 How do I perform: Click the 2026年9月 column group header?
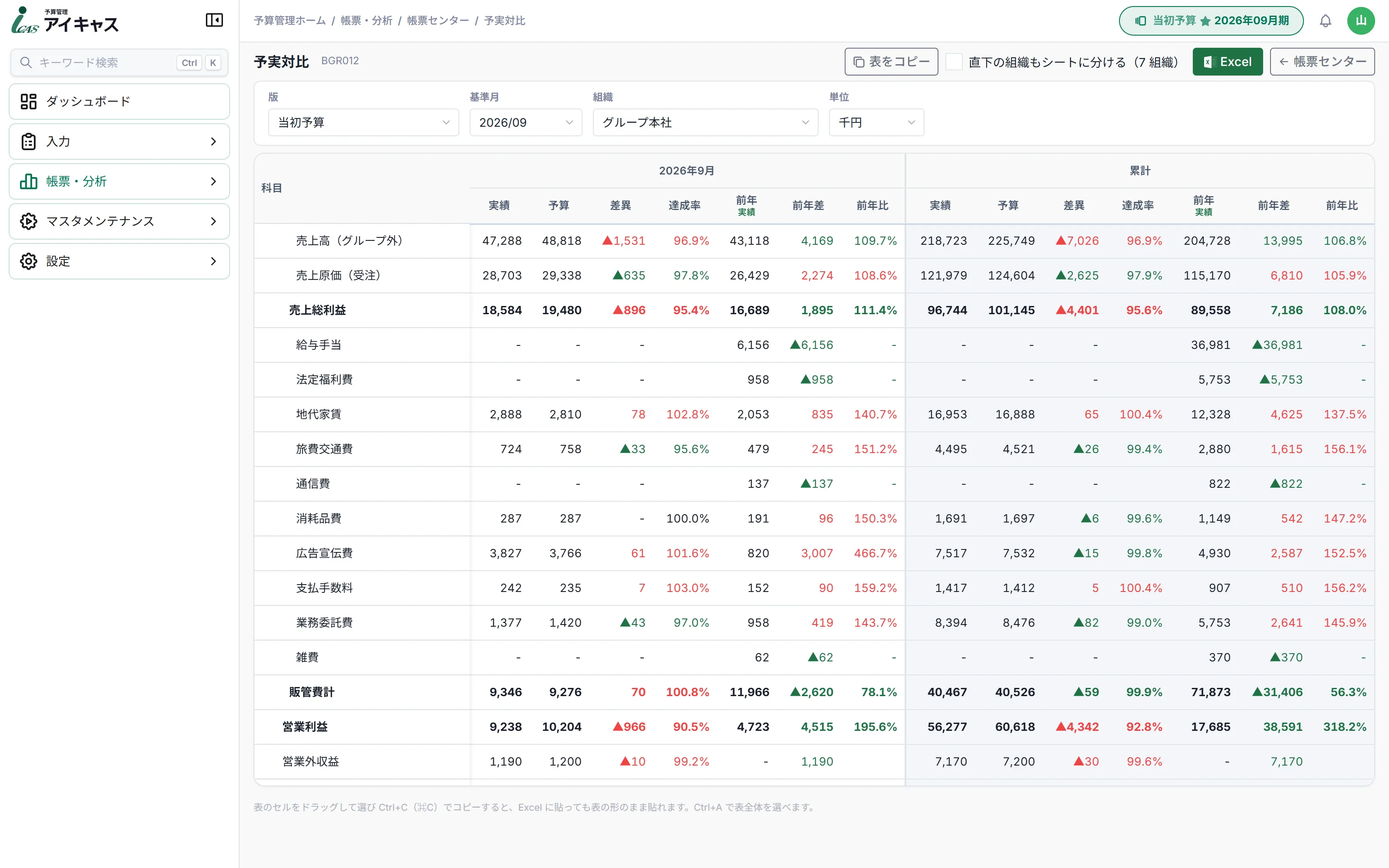tap(686, 171)
